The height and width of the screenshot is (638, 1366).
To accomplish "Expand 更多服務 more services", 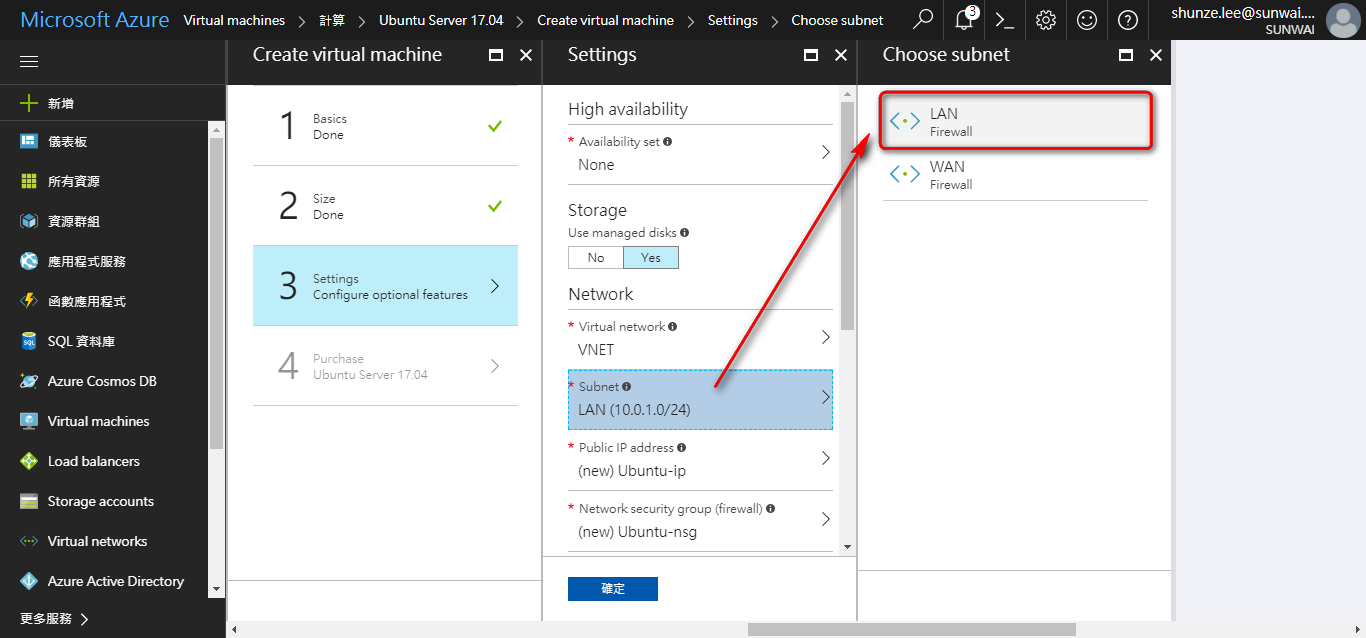I will pos(55,619).
